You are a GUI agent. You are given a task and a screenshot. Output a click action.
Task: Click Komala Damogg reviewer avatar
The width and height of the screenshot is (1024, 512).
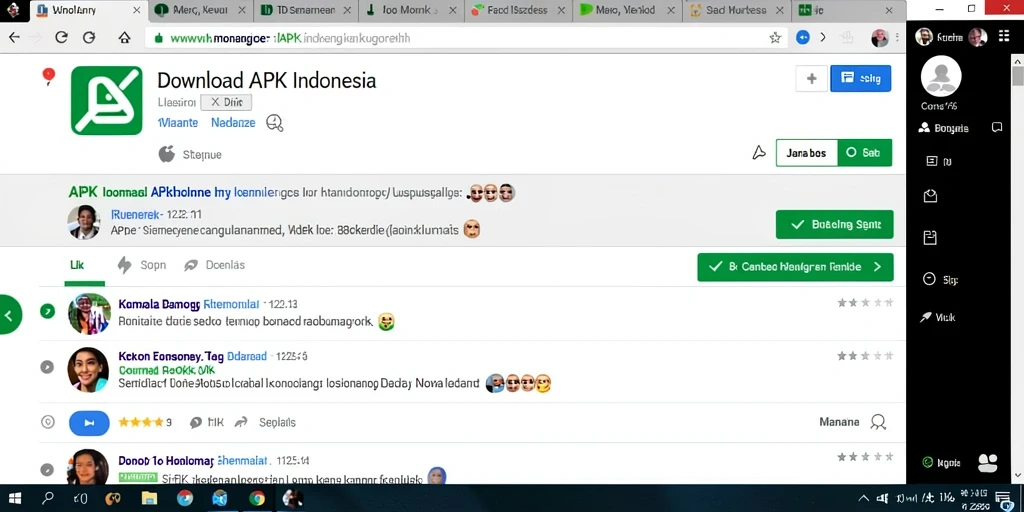tap(89, 313)
